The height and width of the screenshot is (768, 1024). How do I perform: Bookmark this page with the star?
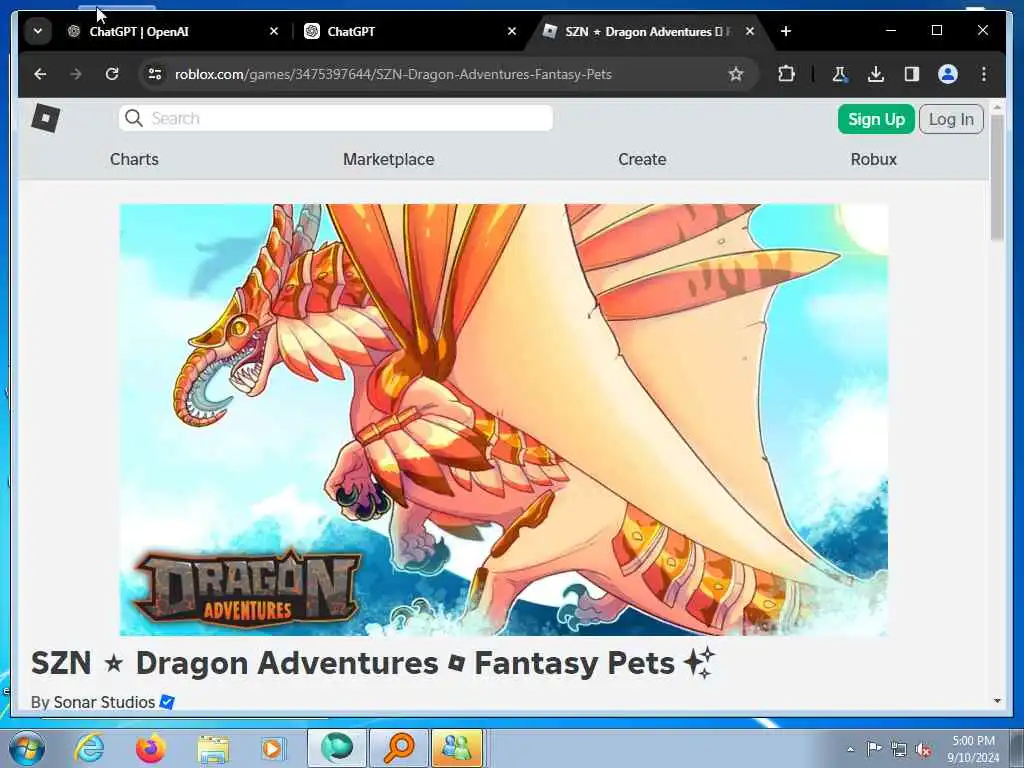[736, 74]
